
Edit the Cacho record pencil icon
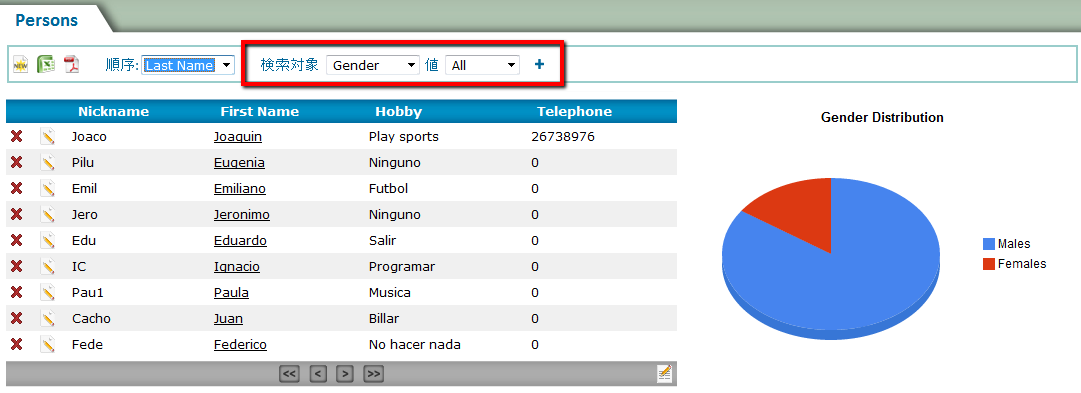click(47, 319)
